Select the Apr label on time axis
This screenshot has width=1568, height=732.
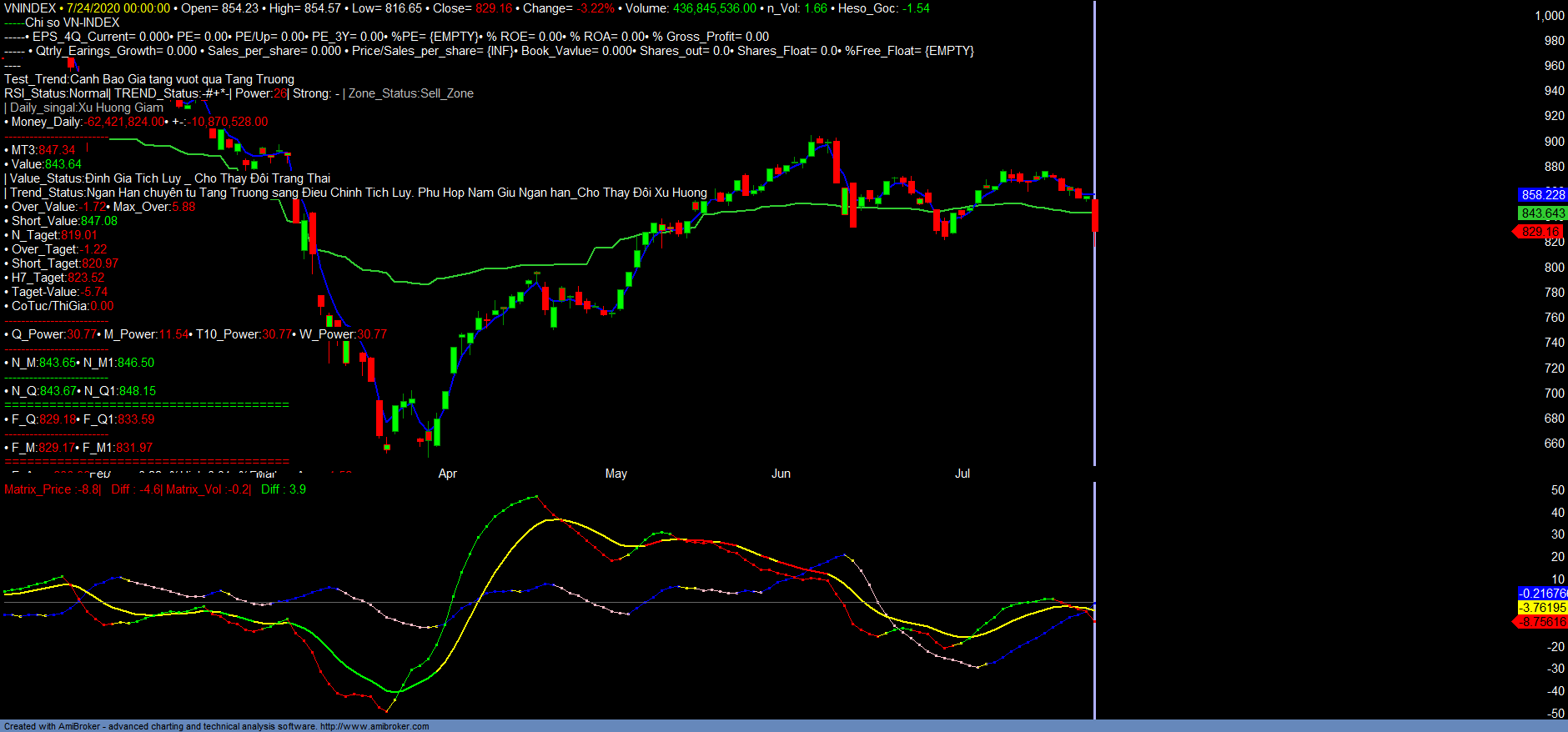(447, 474)
